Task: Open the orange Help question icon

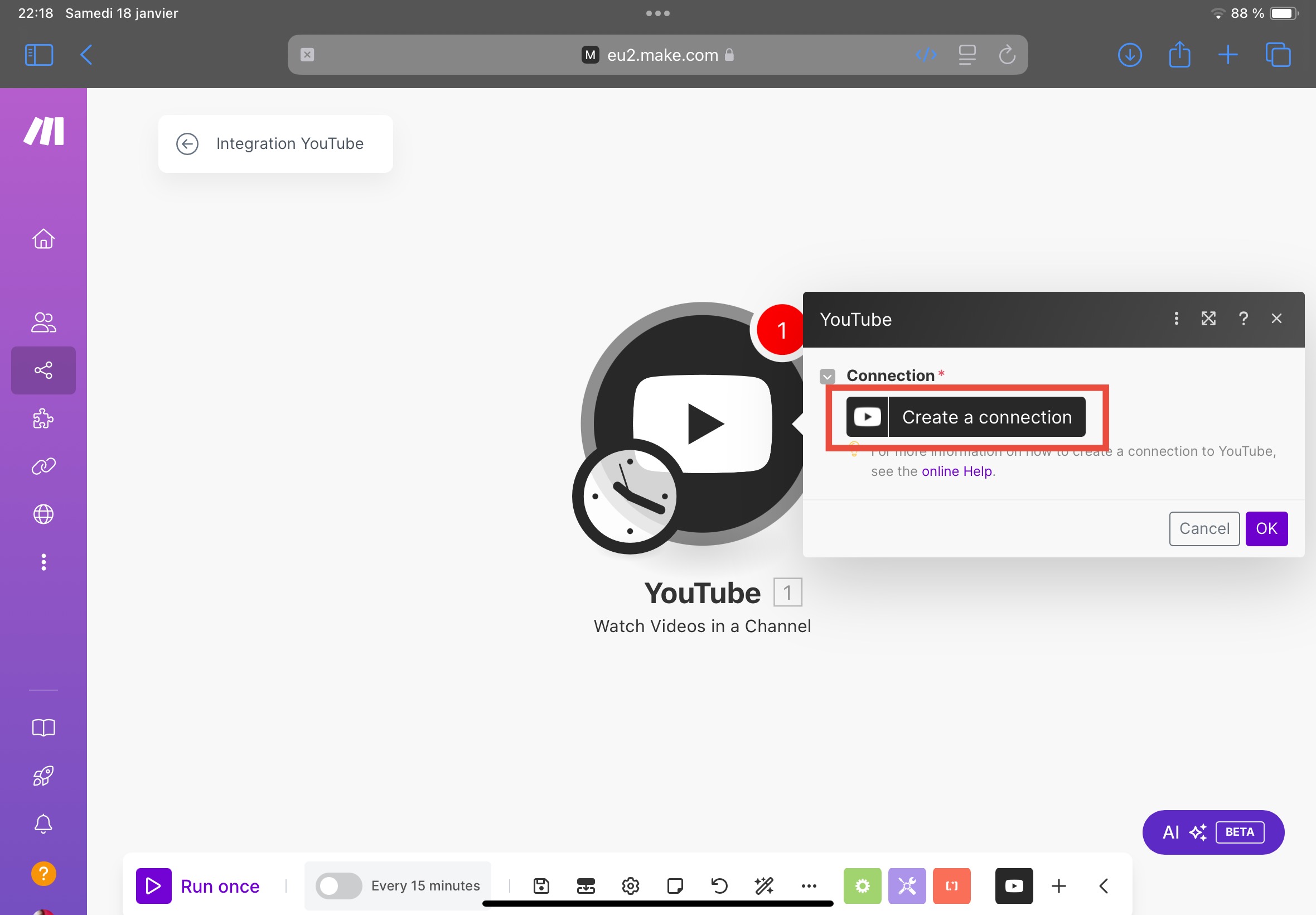Action: point(43,873)
